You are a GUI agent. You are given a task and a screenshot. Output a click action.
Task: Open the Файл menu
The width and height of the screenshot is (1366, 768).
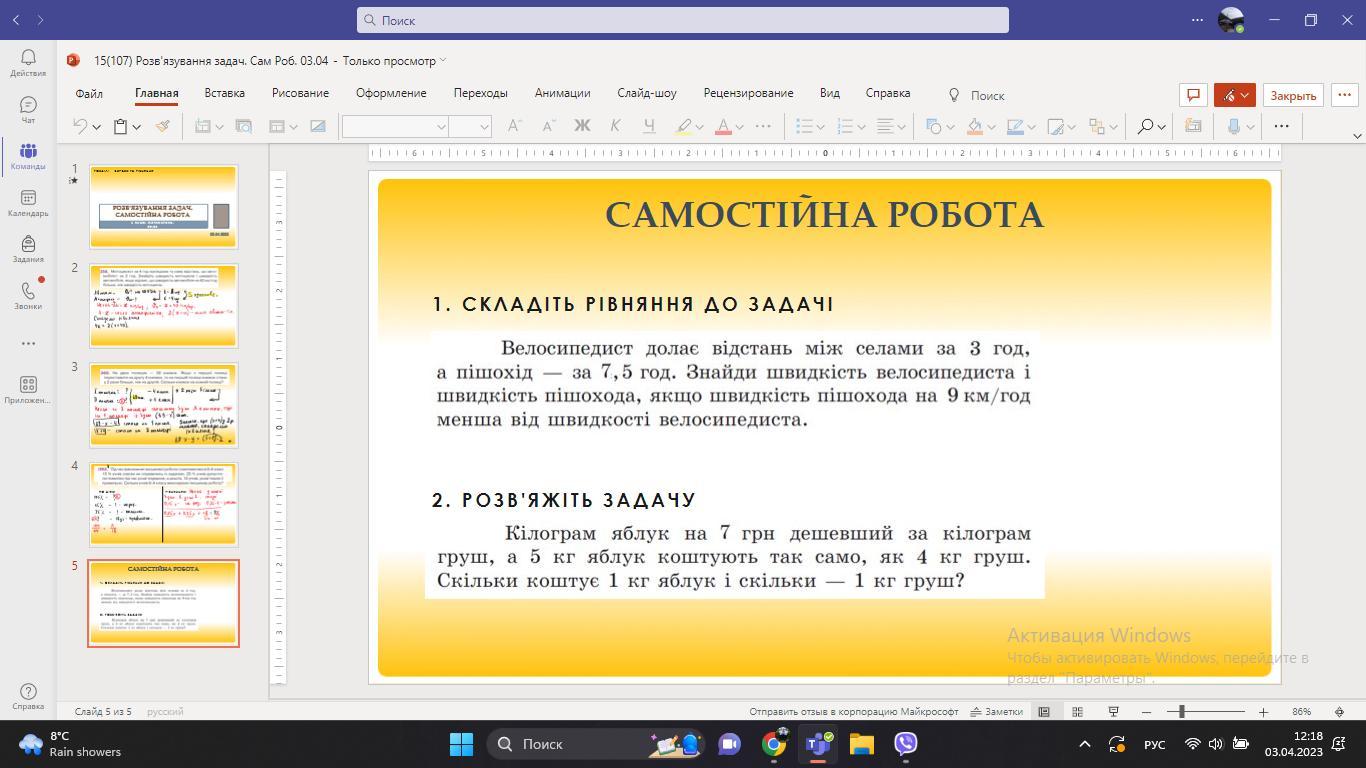(x=89, y=93)
